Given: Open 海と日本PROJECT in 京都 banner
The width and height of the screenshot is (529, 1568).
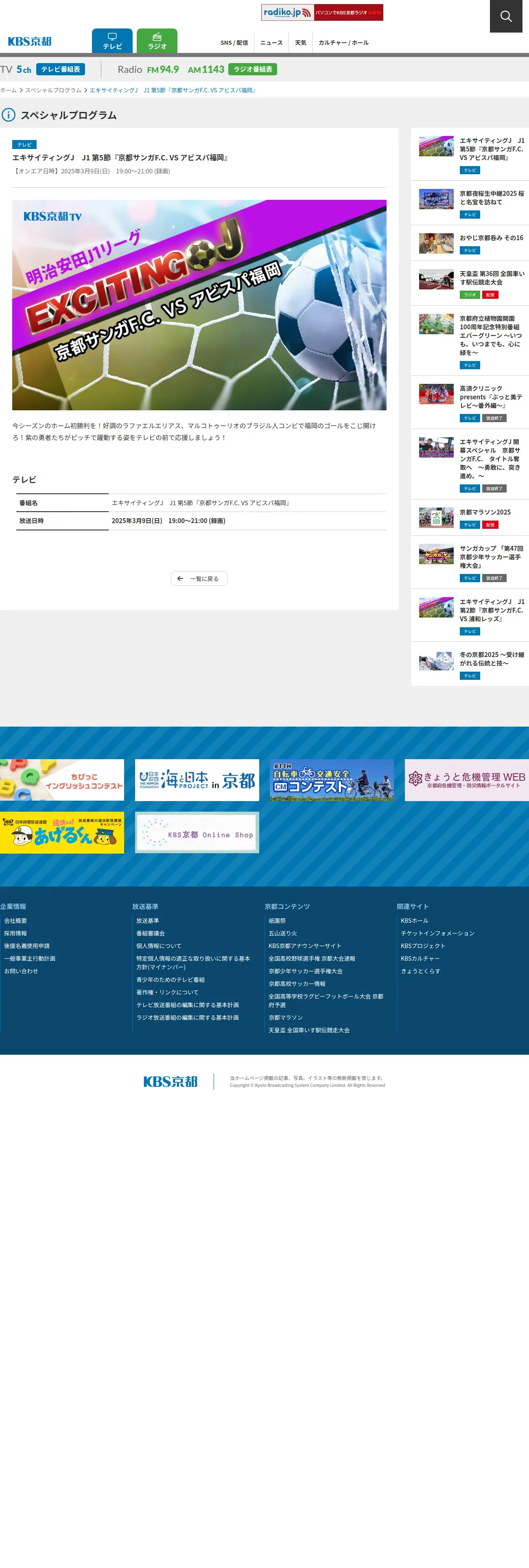Looking at the screenshot, I should pos(197,780).
